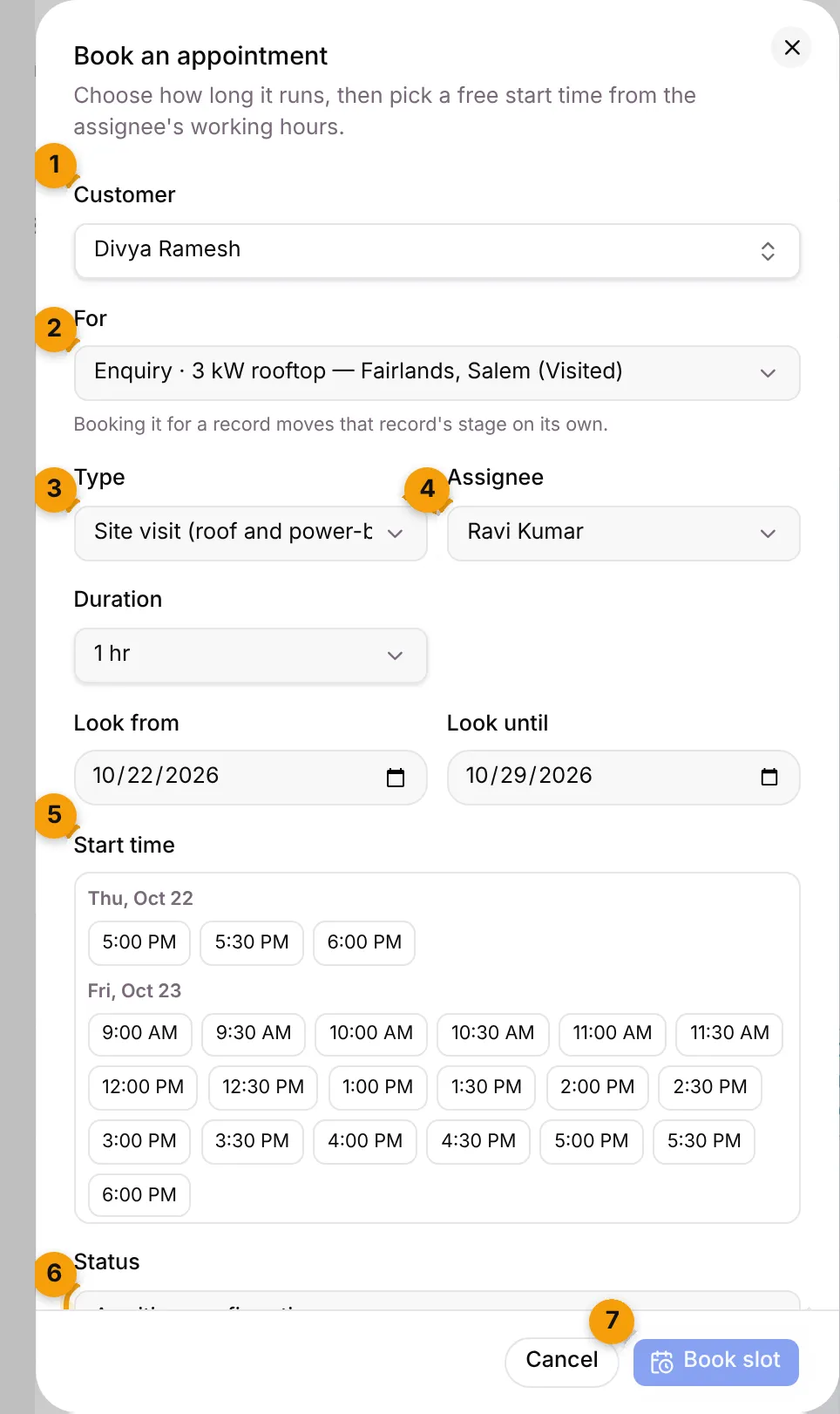Expand the For record dropdown
Screen dimensions: 840x1414
point(437,373)
